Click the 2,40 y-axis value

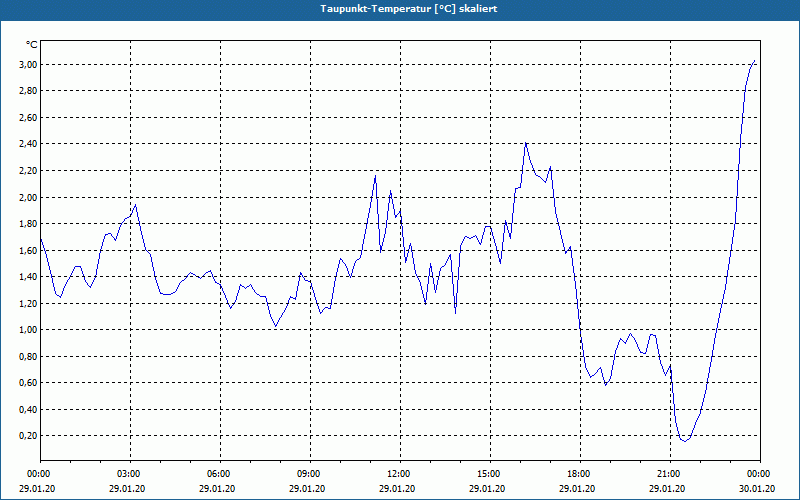[x=28, y=144]
